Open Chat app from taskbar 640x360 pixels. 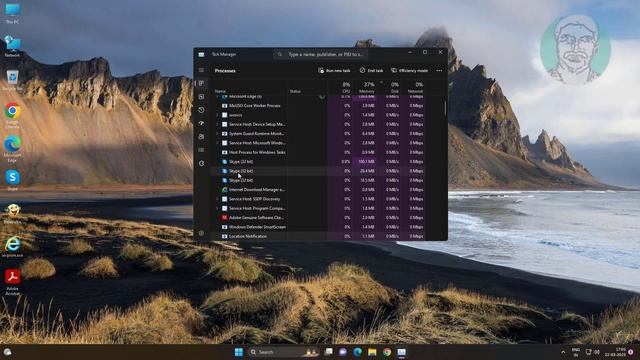point(343,352)
